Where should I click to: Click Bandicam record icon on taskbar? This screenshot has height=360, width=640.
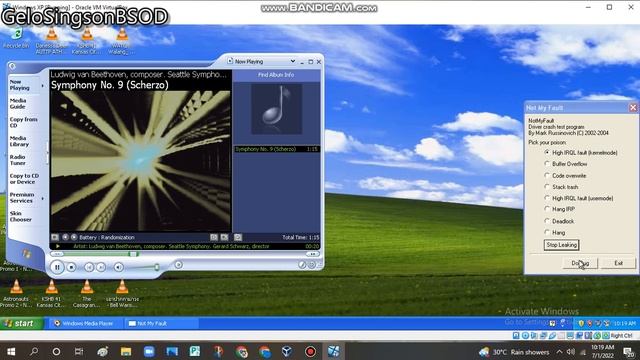point(310,351)
